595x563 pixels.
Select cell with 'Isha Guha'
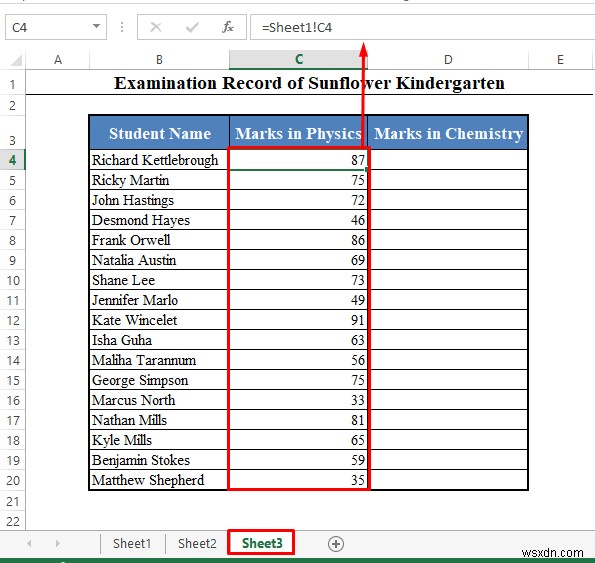[159, 340]
